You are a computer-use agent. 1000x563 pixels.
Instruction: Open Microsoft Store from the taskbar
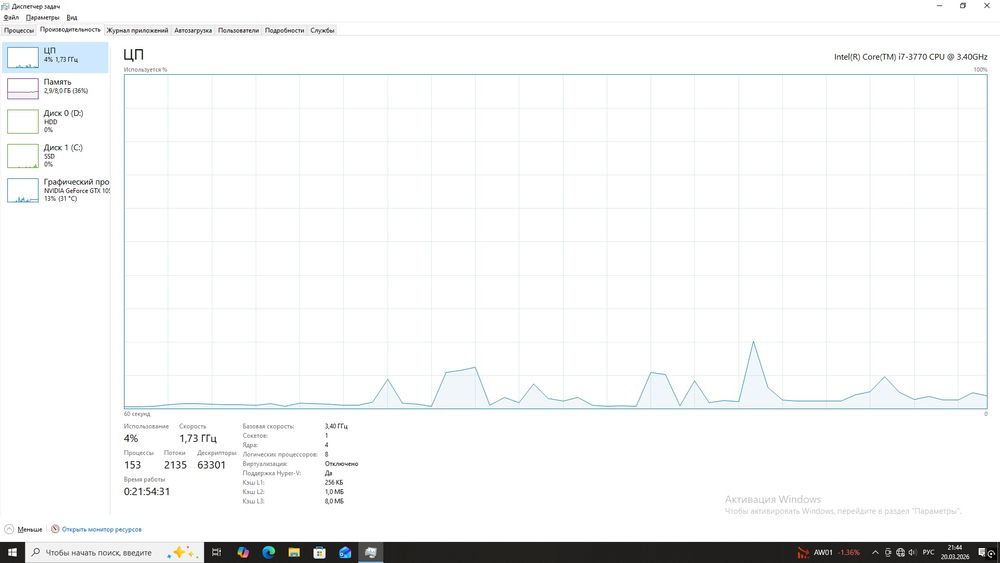[320, 552]
